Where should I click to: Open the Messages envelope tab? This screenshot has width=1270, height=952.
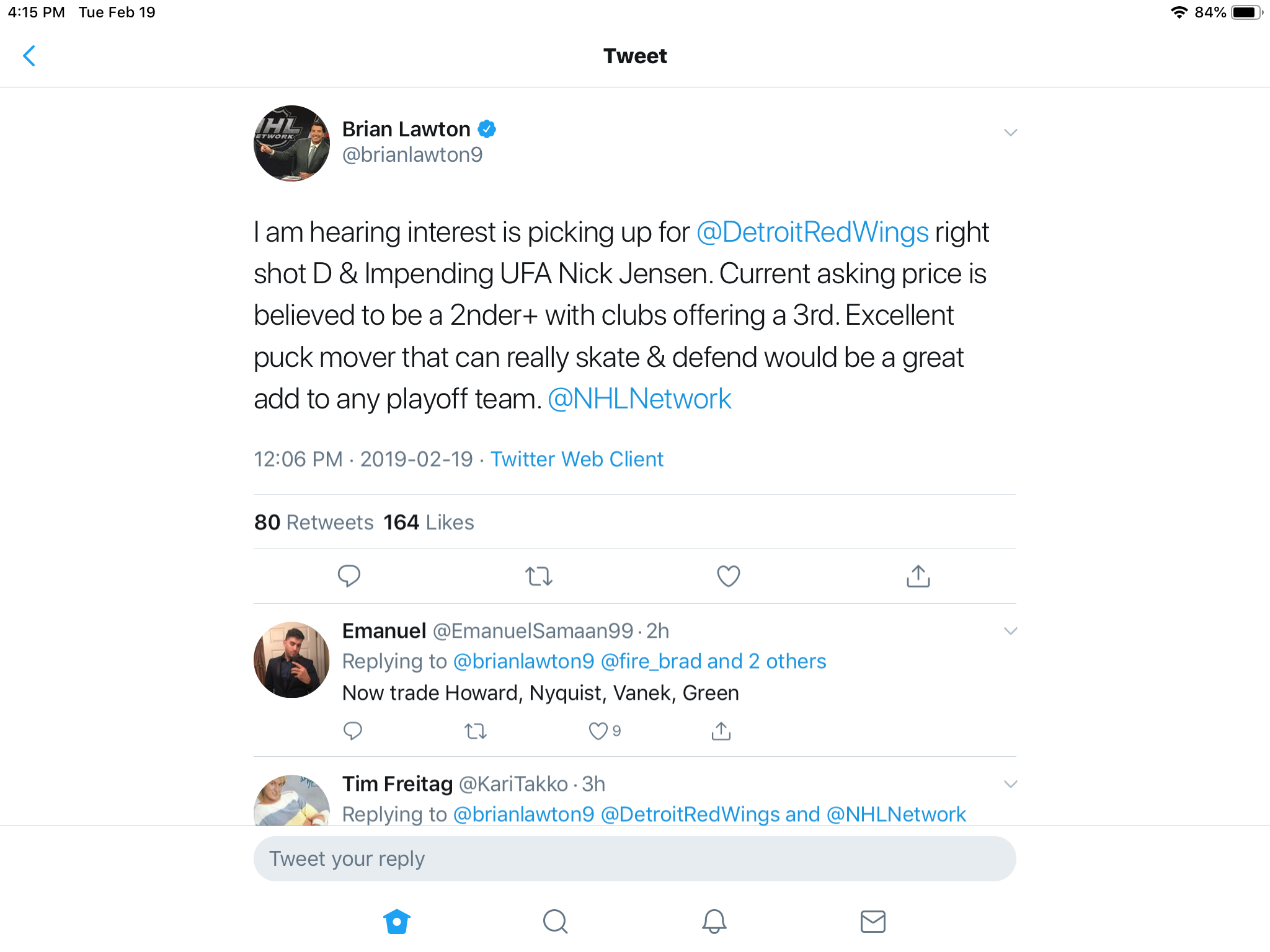[x=873, y=922]
